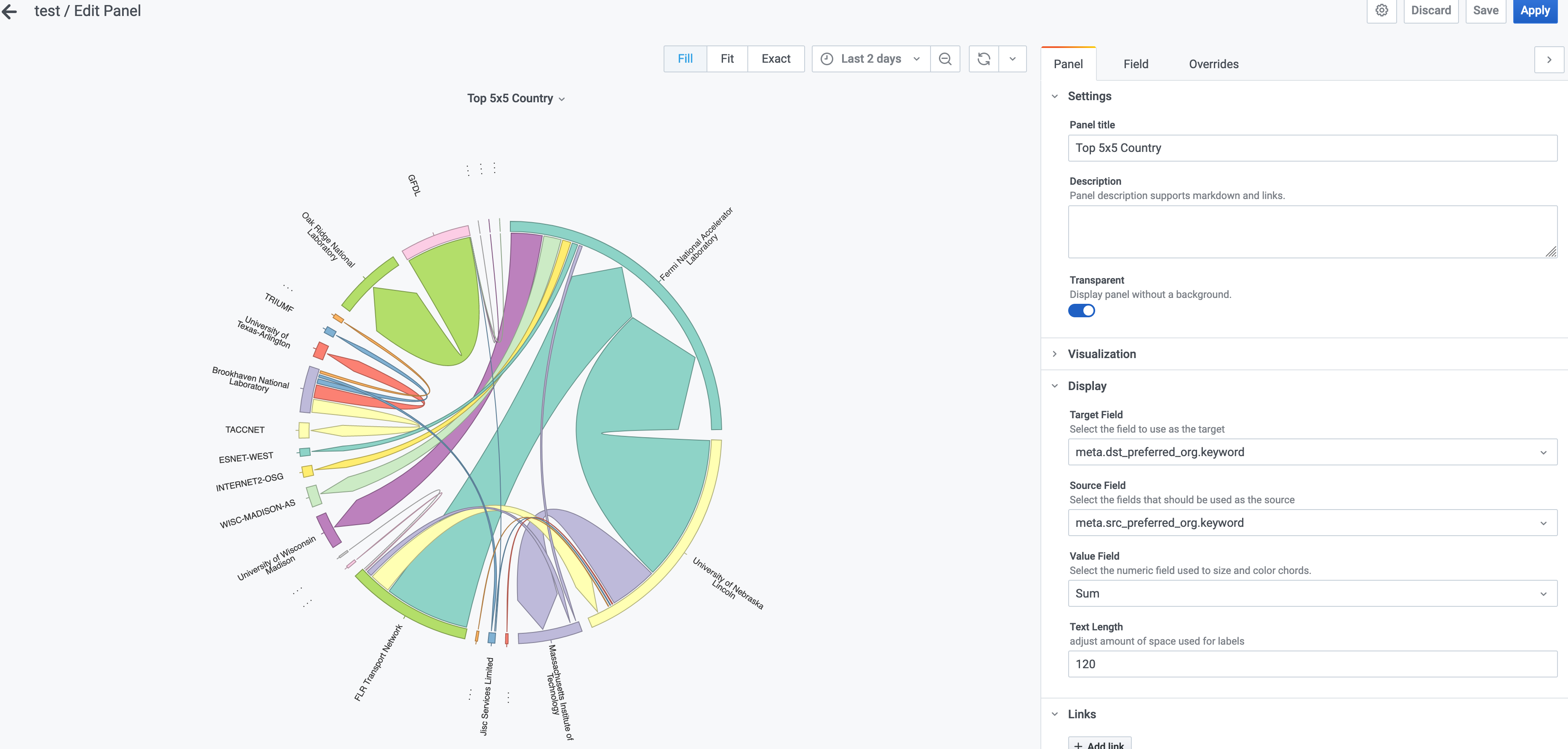Open the refresh interval dropdown arrow
The image size is (1568, 749).
tap(1012, 59)
